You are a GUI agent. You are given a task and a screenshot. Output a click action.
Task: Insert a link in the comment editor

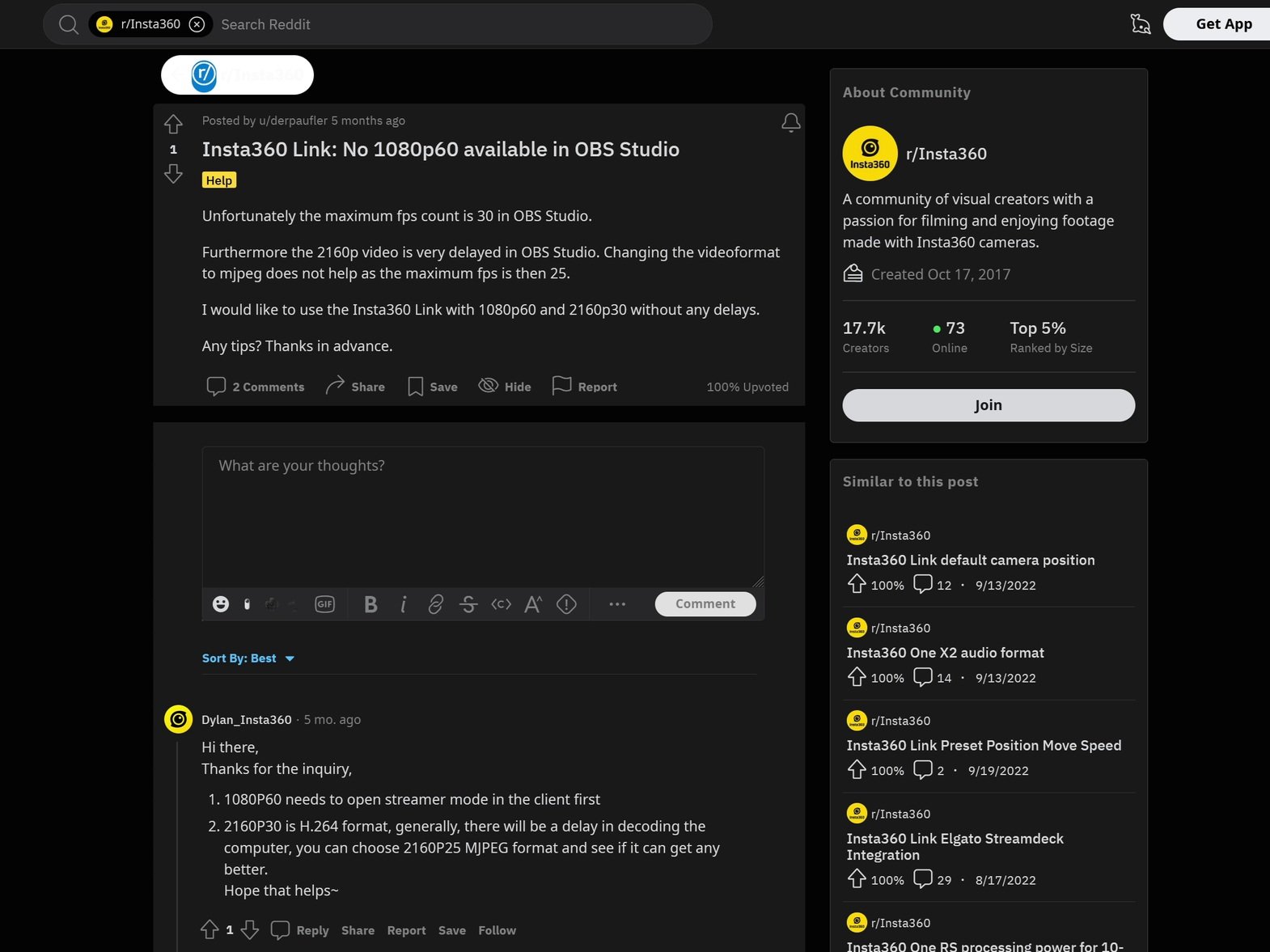pyautogui.click(x=435, y=604)
